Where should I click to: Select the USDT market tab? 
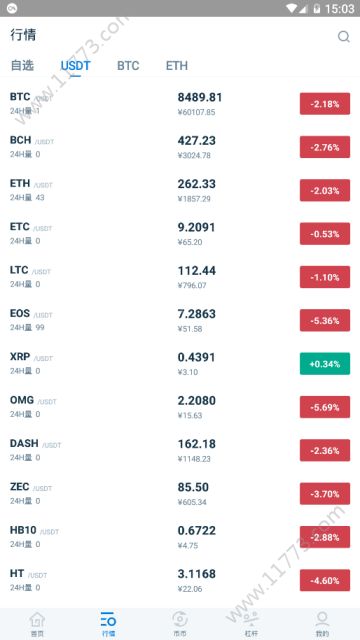tap(76, 66)
